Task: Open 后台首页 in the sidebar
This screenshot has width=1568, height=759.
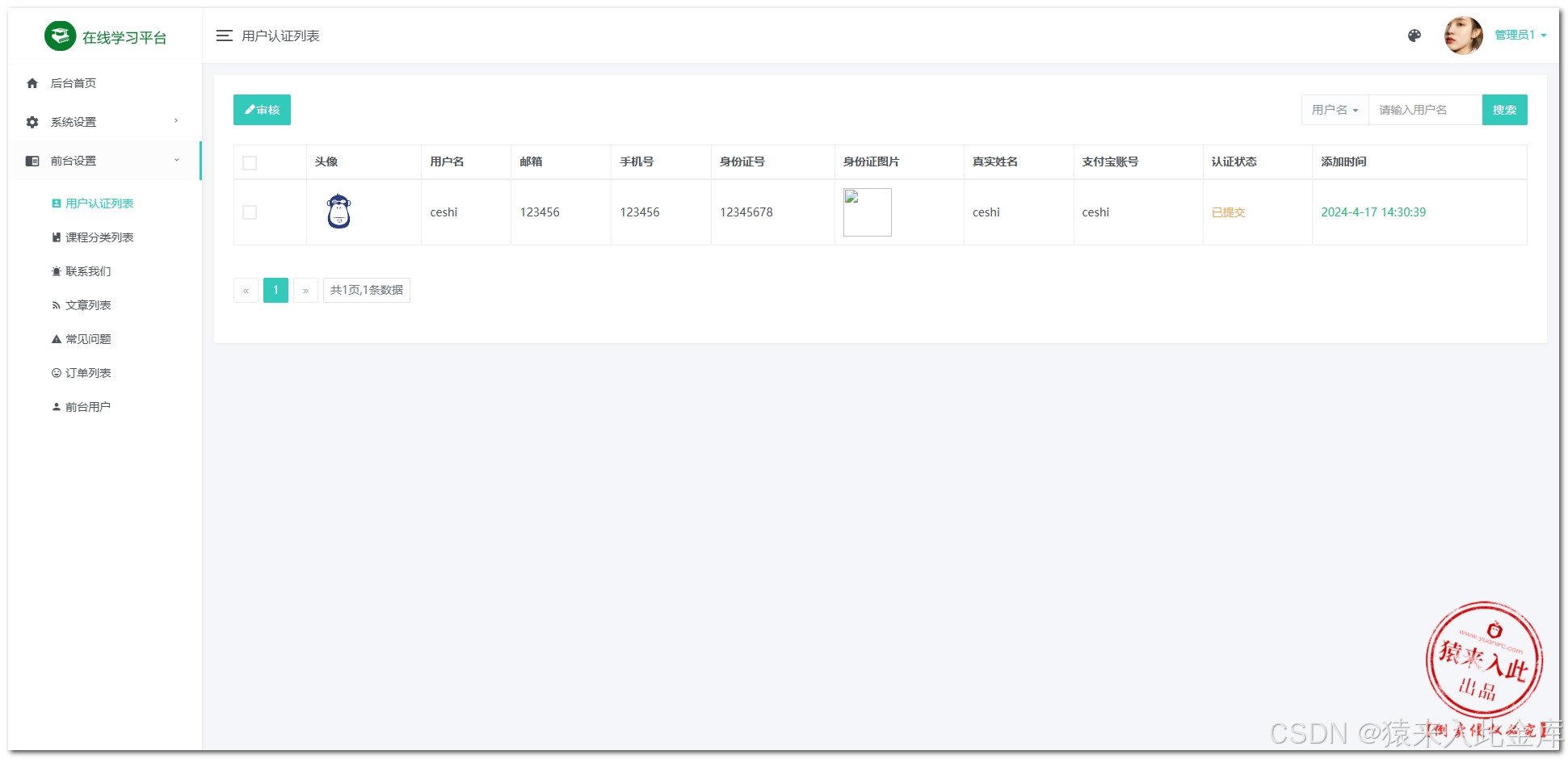Action: (74, 83)
